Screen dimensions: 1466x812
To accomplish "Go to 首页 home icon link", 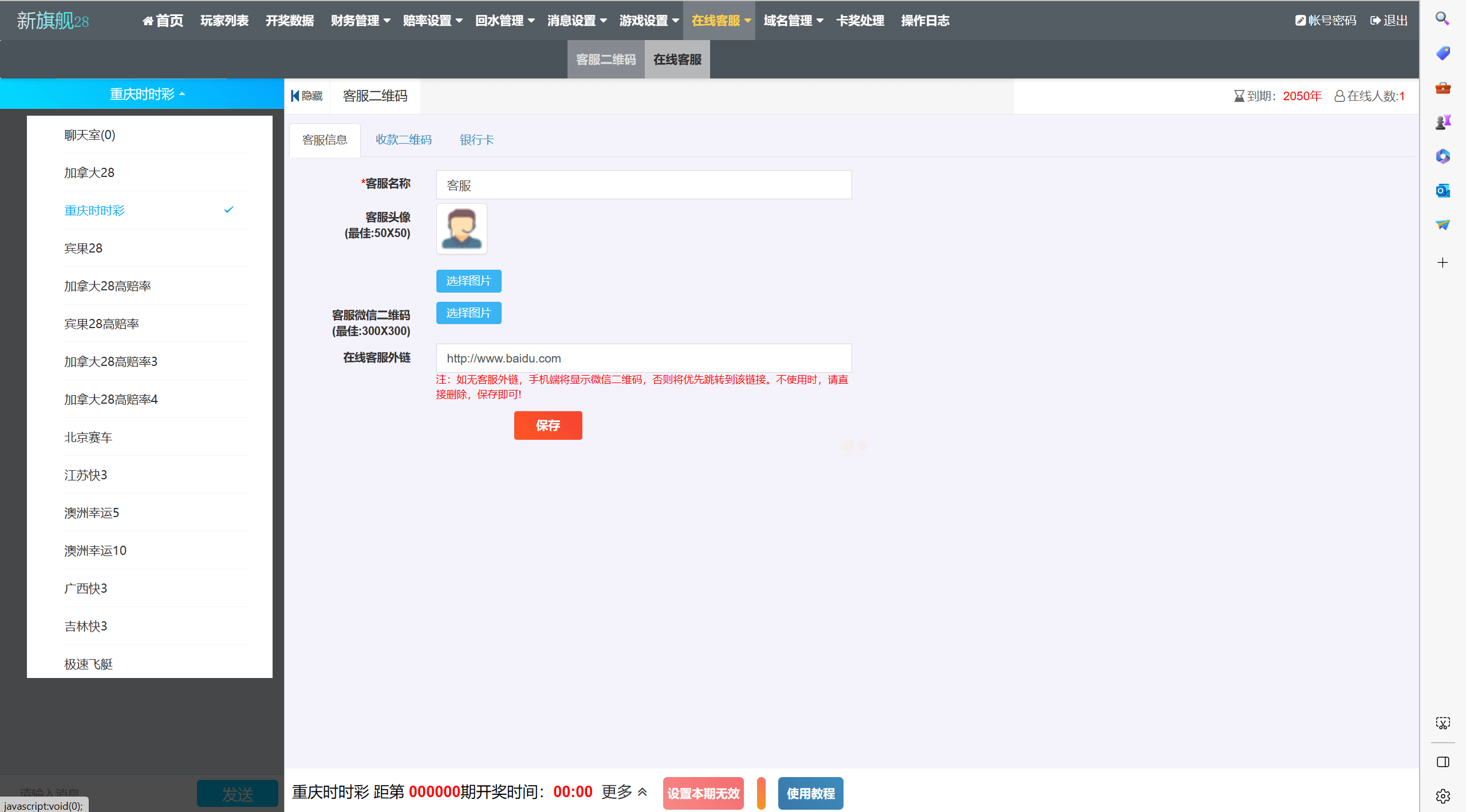I will (163, 21).
